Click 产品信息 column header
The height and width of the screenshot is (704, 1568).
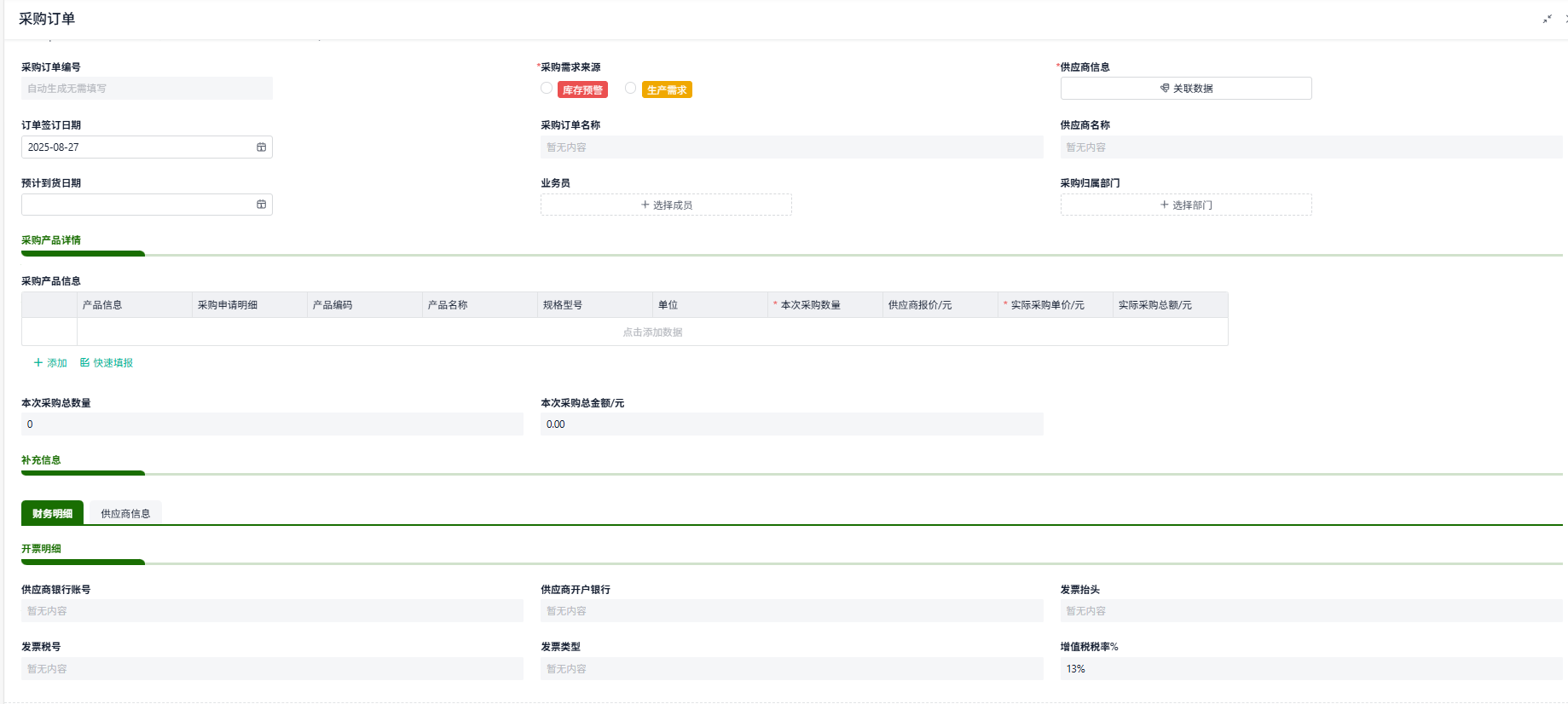pos(135,305)
